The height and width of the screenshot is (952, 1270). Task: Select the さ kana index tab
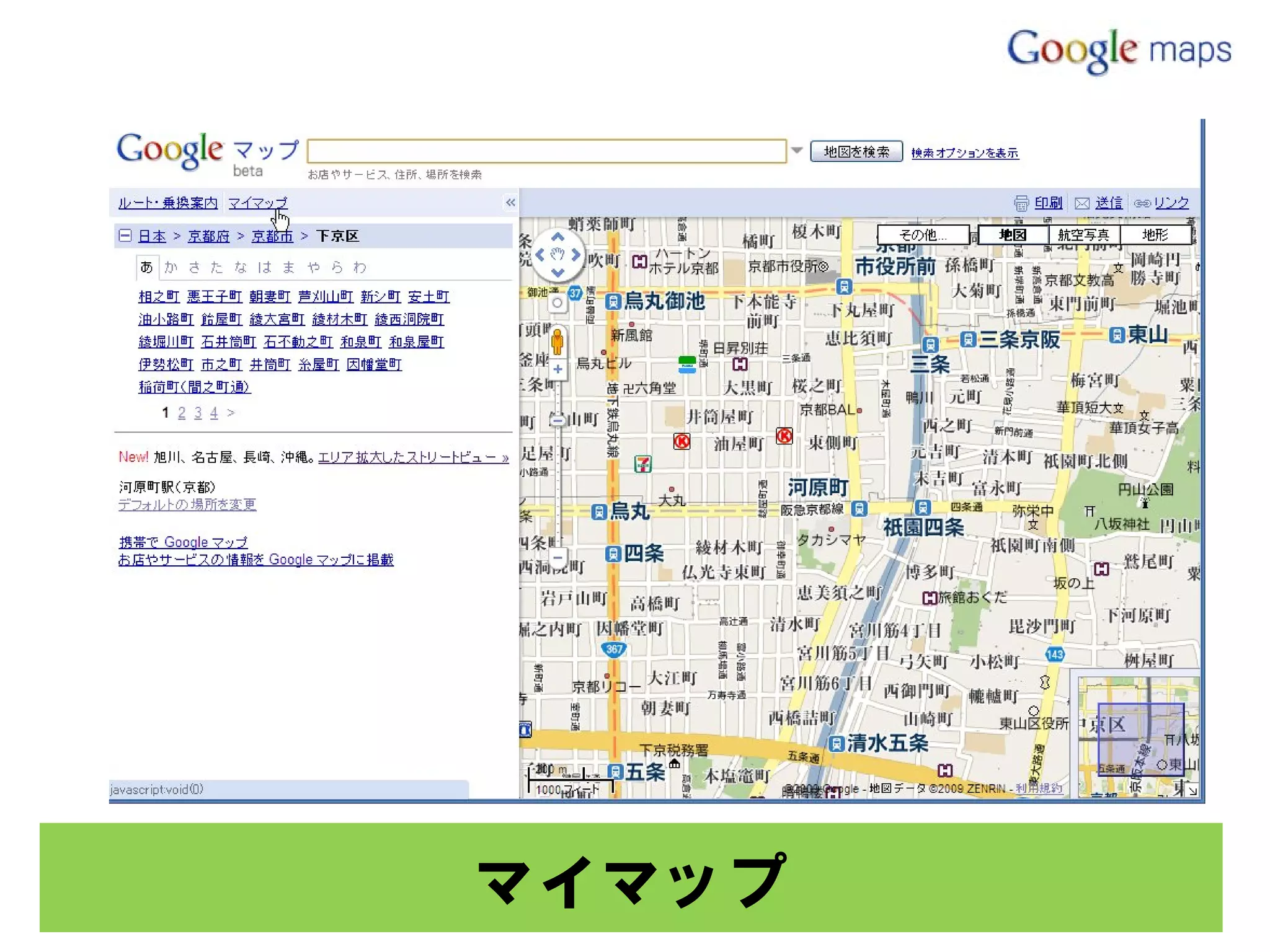194,267
